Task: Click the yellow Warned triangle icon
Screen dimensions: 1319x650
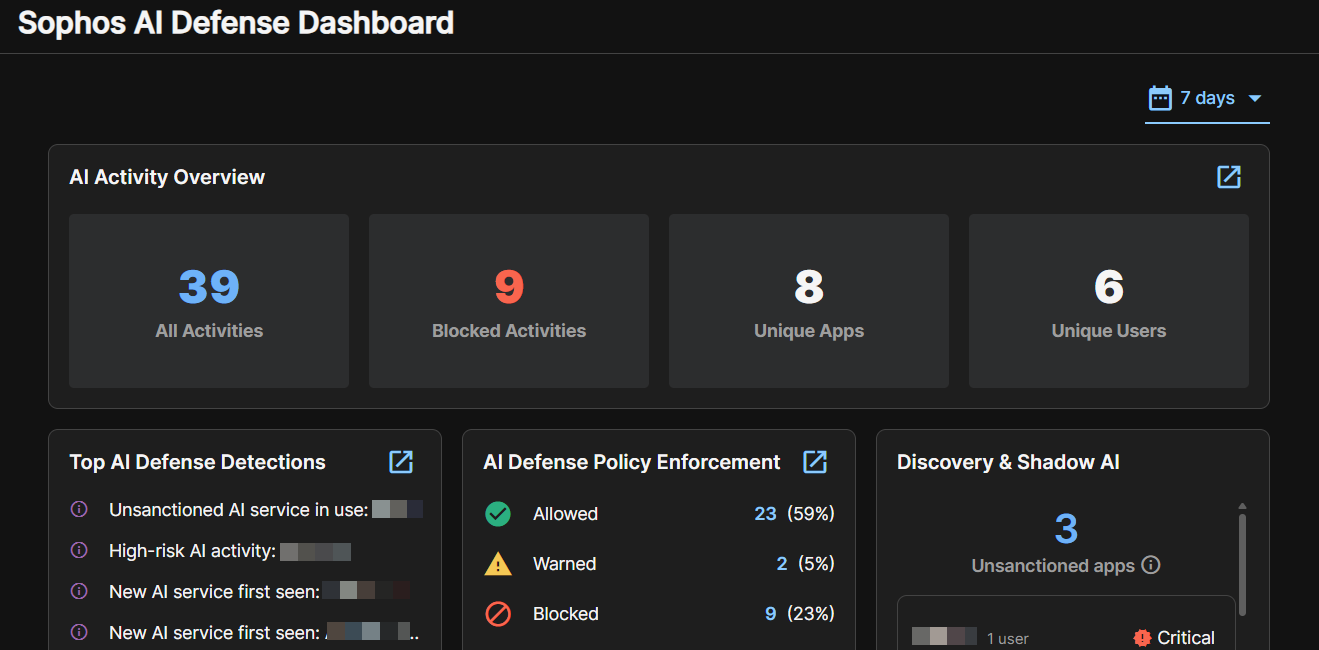Action: (x=498, y=564)
